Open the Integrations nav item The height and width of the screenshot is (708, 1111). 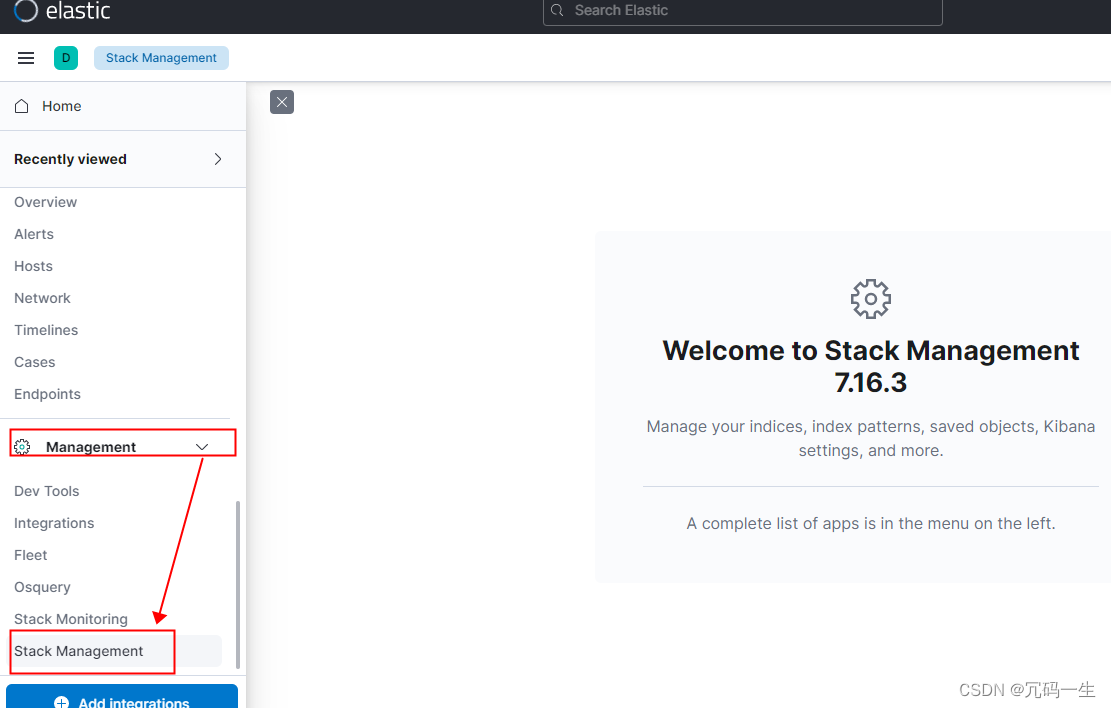point(54,523)
